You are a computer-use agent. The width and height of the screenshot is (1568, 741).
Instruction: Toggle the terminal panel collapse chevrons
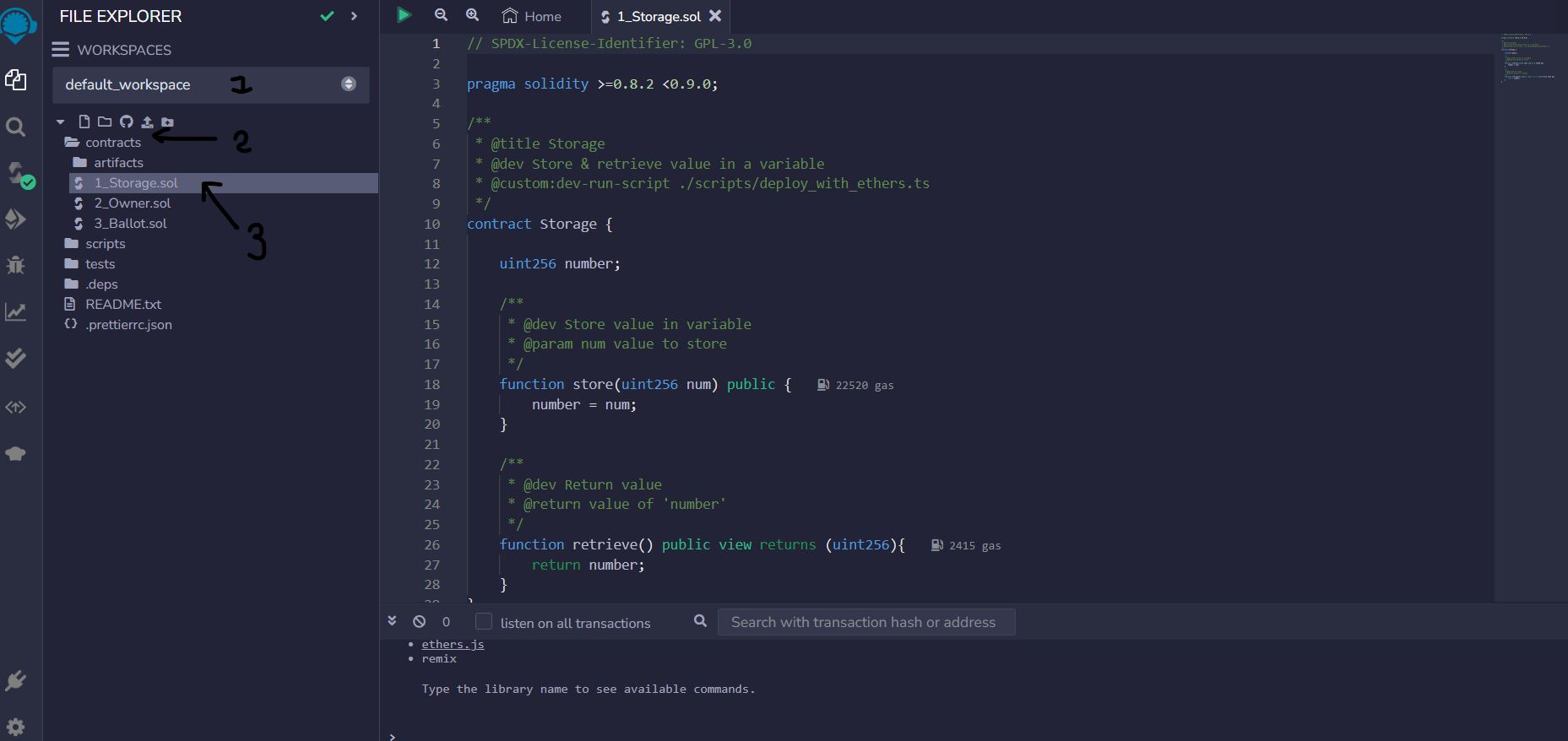[x=392, y=620]
